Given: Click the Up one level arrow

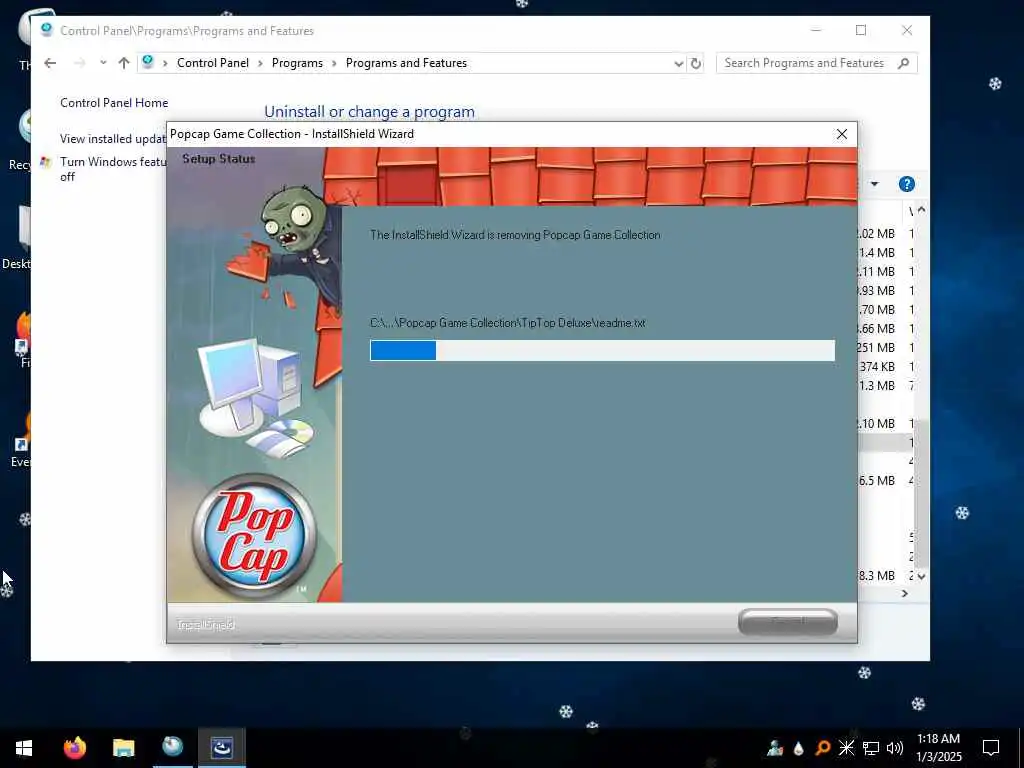Looking at the screenshot, I should tap(124, 63).
